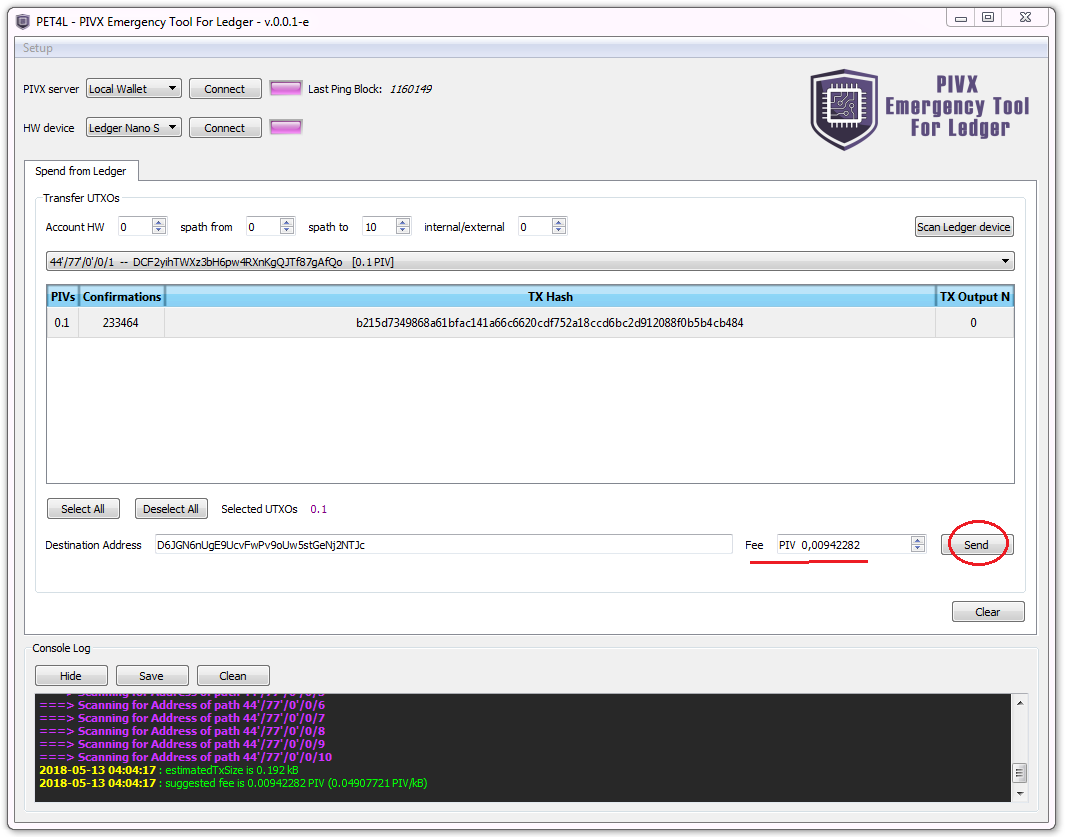Click the HW device status indicator light
This screenshot has width=1065, height=837.
point(285,127)
